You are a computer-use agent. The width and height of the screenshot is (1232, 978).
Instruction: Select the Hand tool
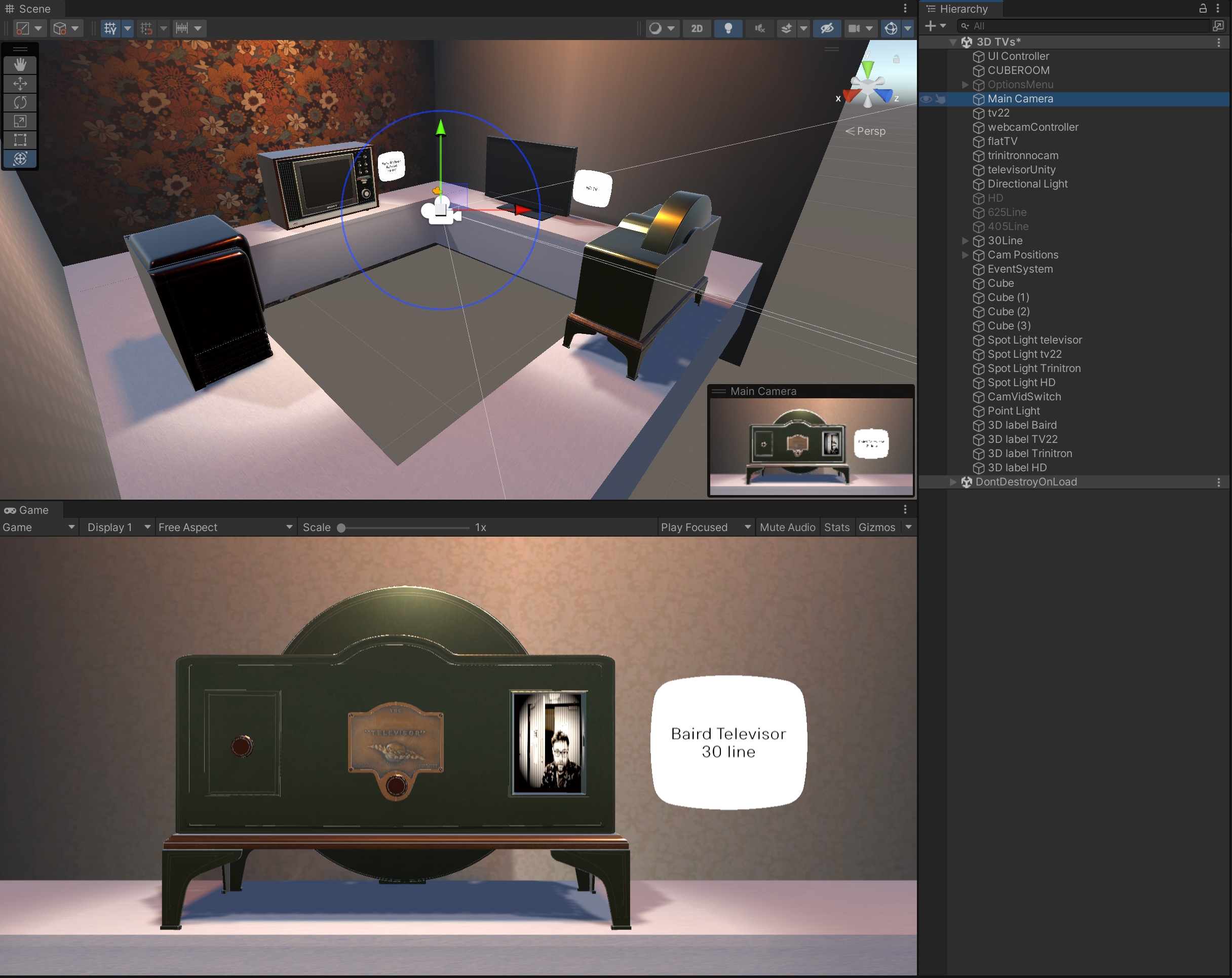click(19, 64)
